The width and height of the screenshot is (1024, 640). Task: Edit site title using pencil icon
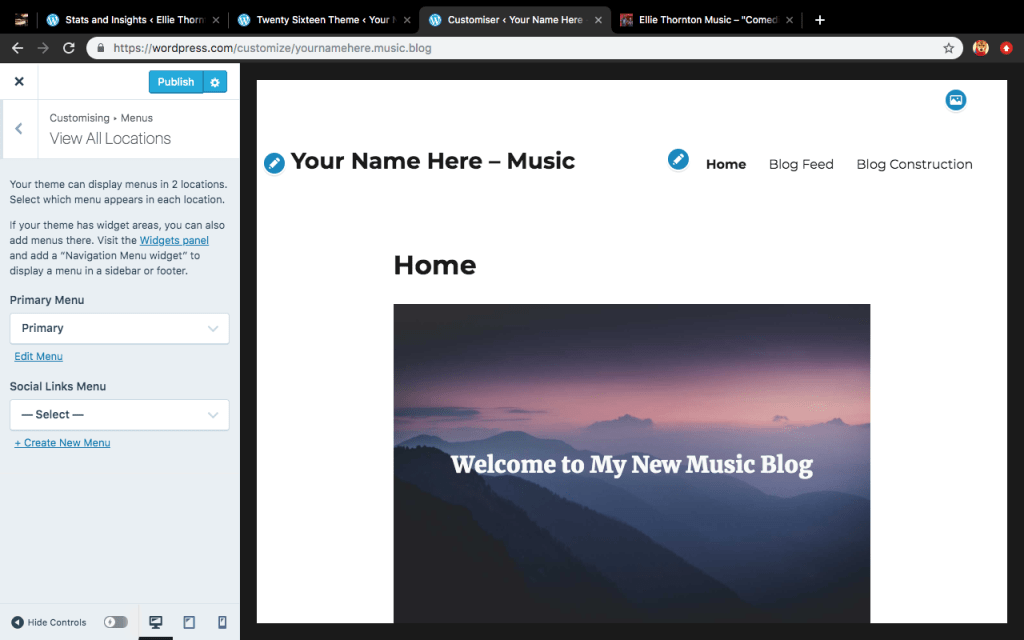(x=274, y=162)
